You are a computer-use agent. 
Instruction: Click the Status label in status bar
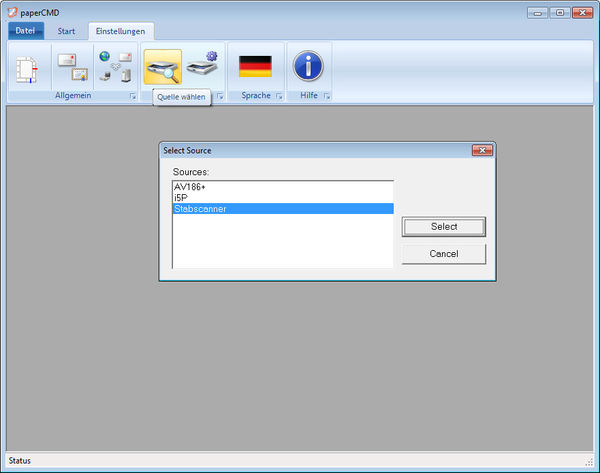pos(20,460)
